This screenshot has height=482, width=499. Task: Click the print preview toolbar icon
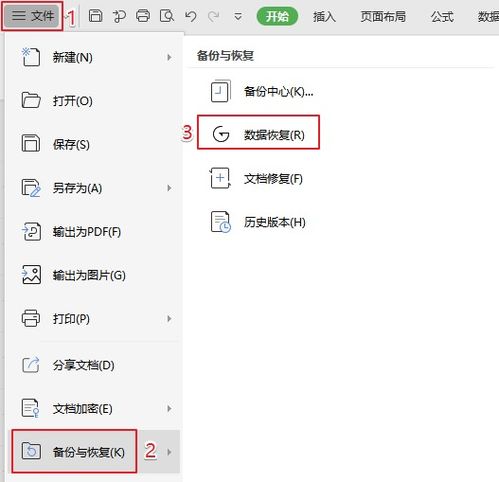pyautogui.click(x=167, y=16)
